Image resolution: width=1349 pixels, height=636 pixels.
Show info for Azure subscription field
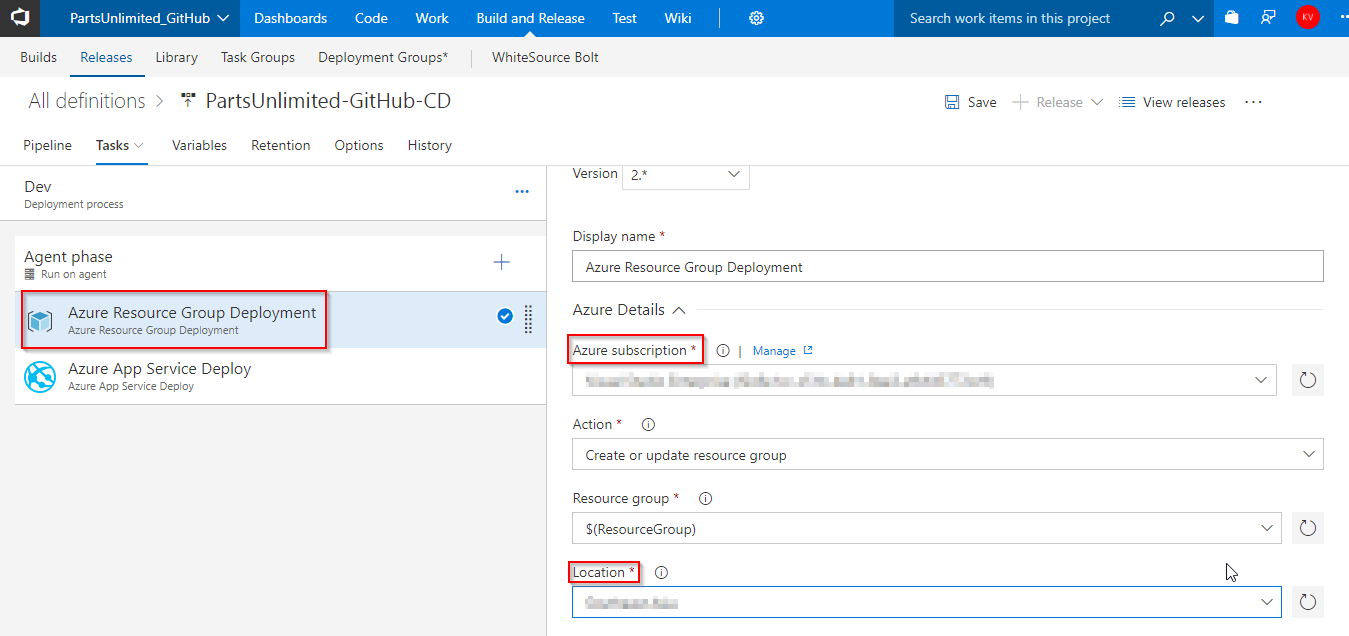[x=723, y=351]
